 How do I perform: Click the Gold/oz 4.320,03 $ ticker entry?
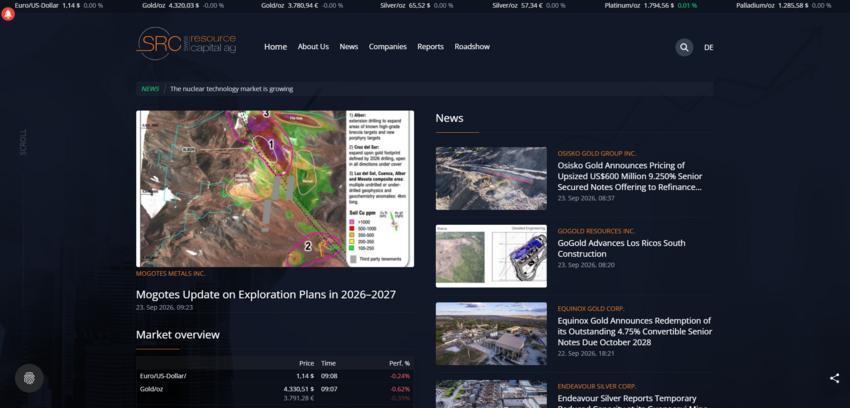[183, 5]
